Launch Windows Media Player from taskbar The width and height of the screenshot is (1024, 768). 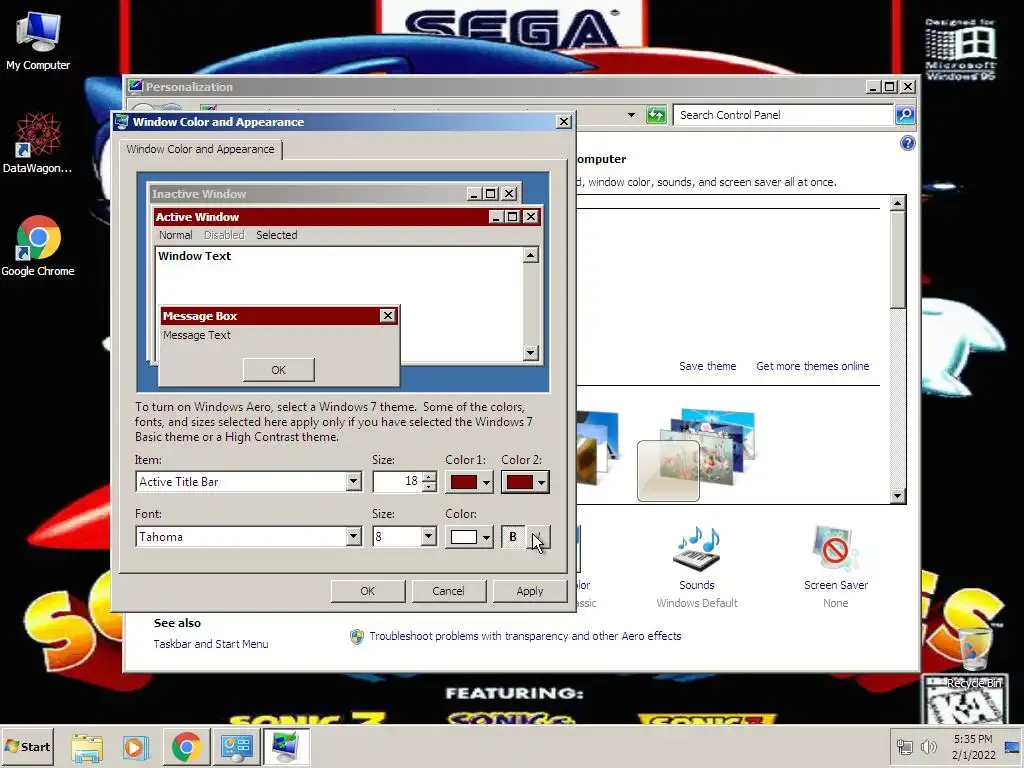[136, 746]
